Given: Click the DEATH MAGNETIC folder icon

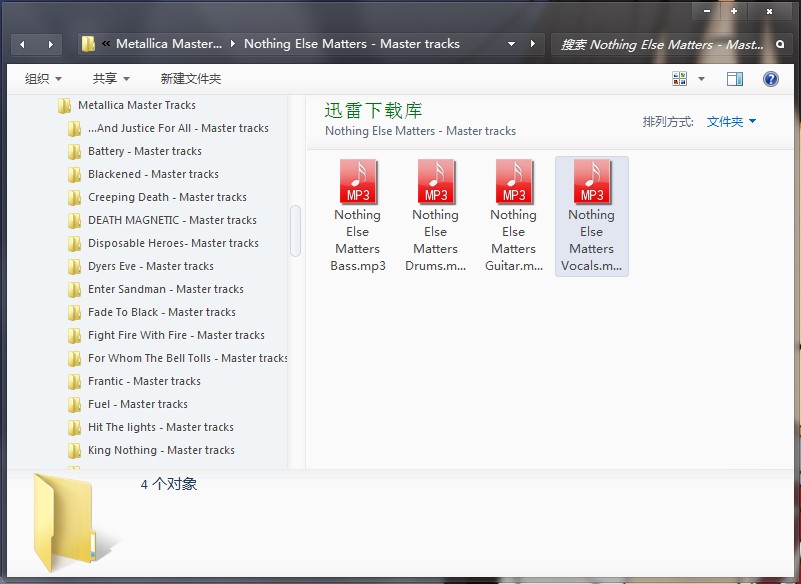Looking at the screenshot, I should pyautogui.click(x=75, y=220).
